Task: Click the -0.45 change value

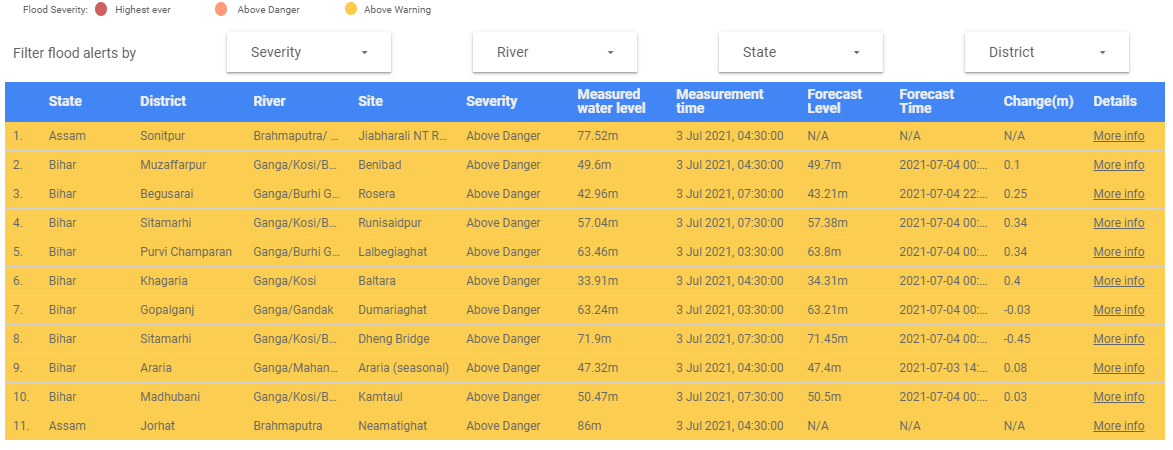Action: [x=1017, y=339]
